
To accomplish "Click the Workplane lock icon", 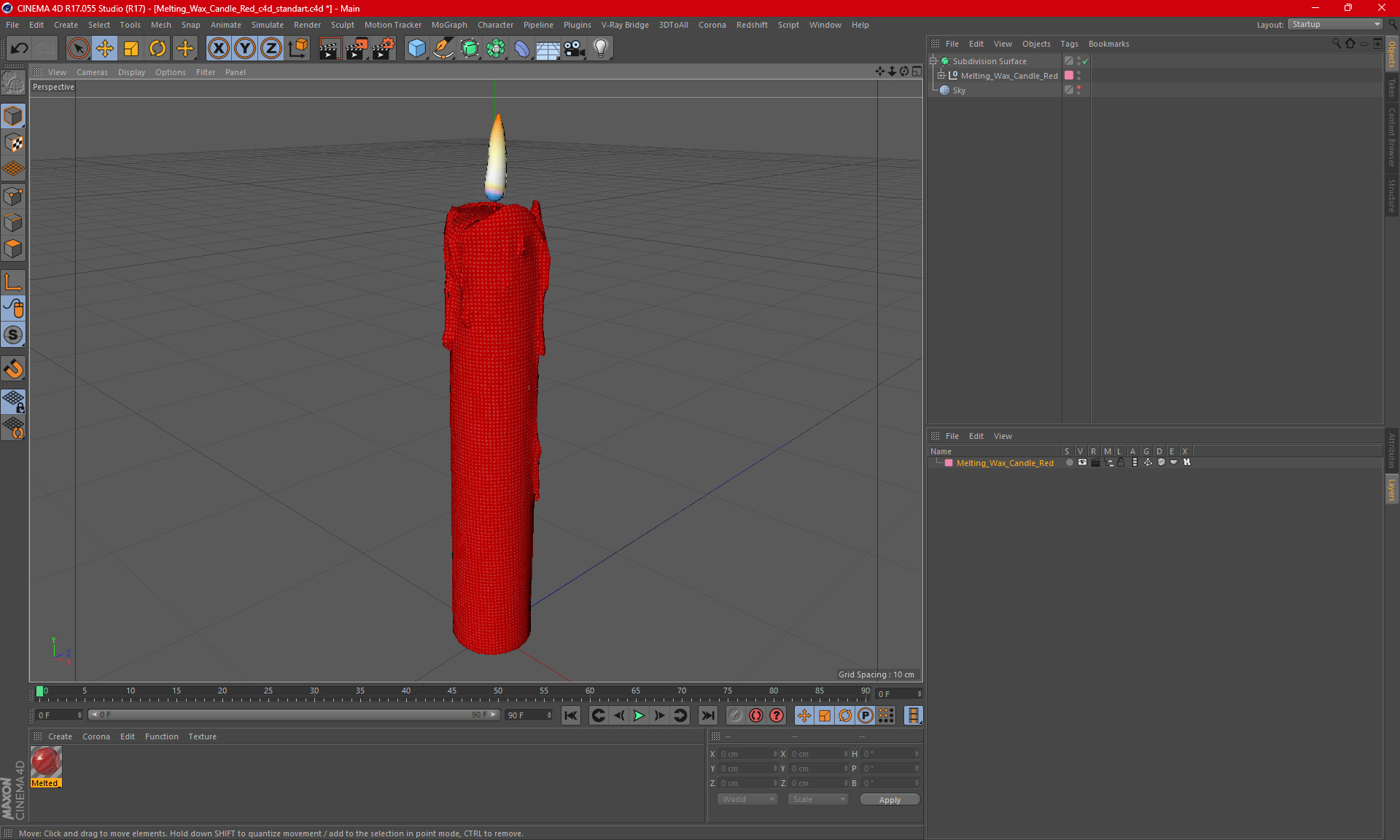I will tap(13, 401).
